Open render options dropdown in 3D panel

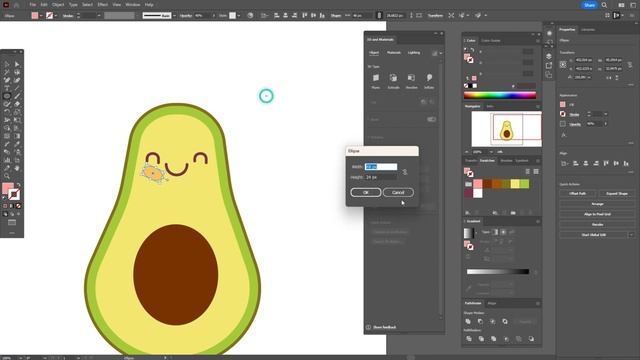(x=441, y=53)
